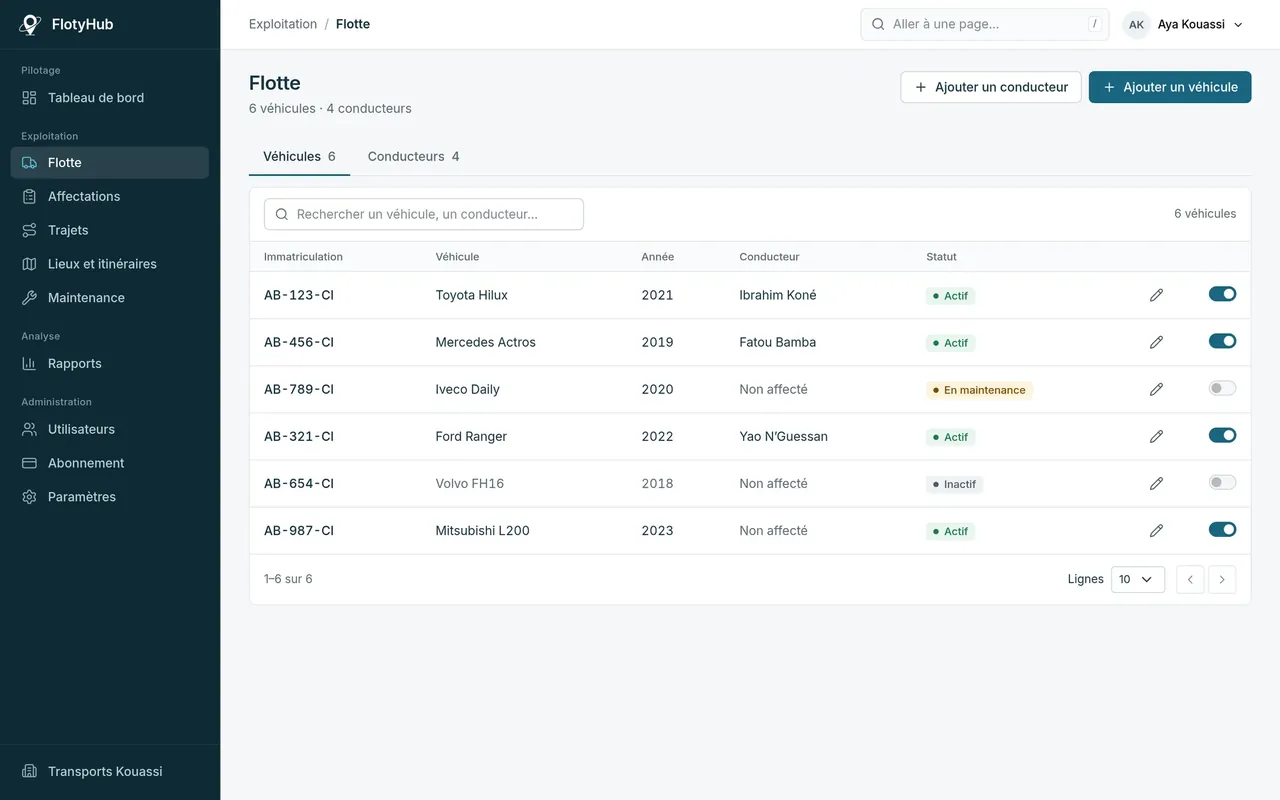
Task: Click Ajouter un conducteur button
Action: click(x=991, y=87)
